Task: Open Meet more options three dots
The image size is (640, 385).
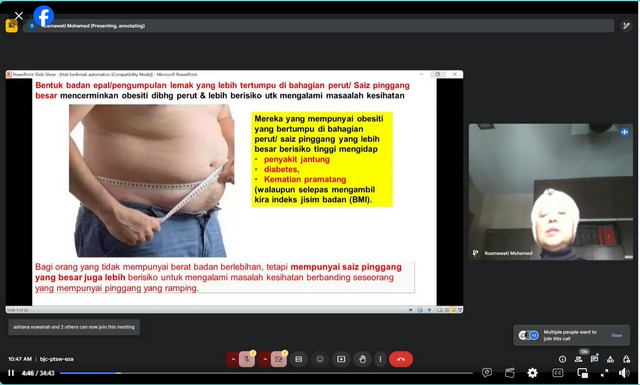Action: tap(380, 359)
